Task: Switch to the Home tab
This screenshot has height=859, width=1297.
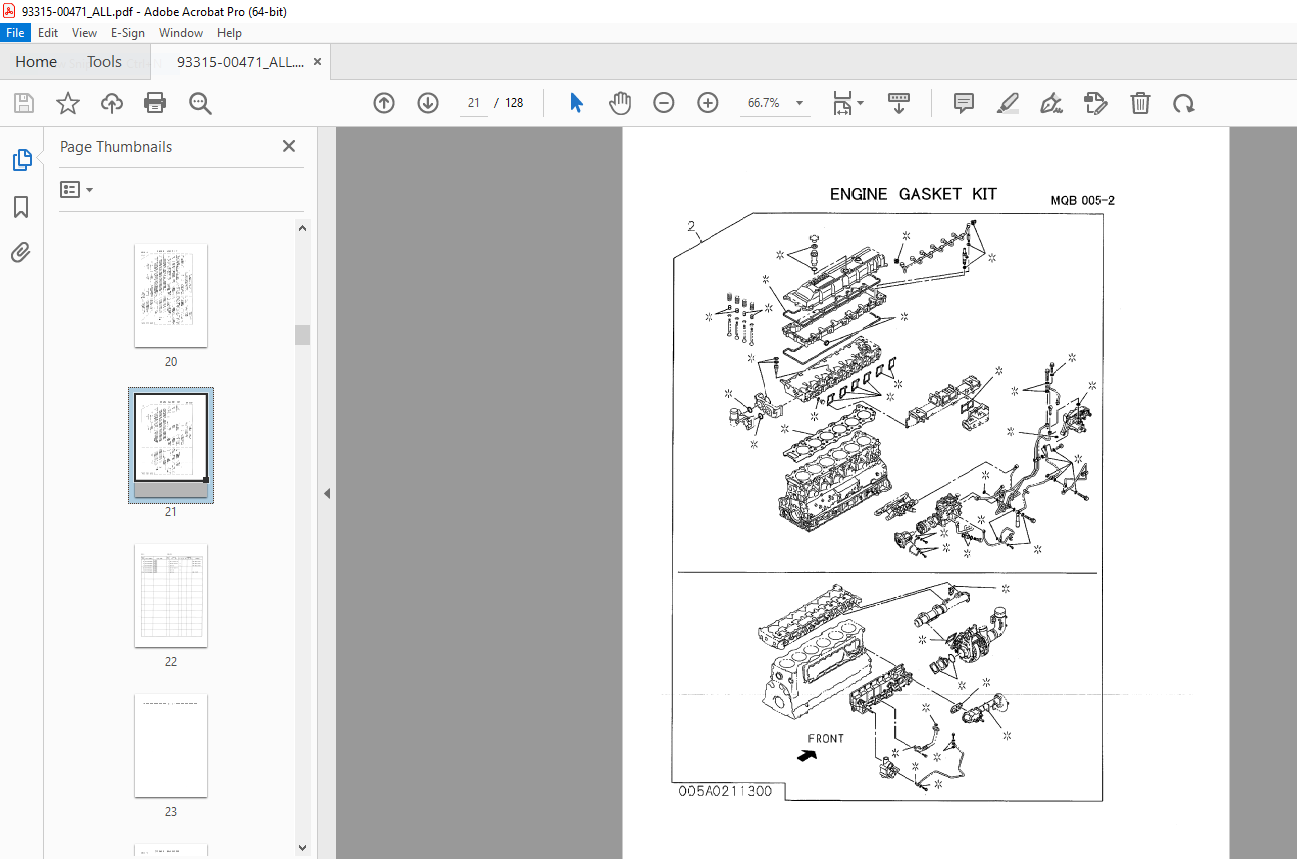Action: [x=36, y=62]
